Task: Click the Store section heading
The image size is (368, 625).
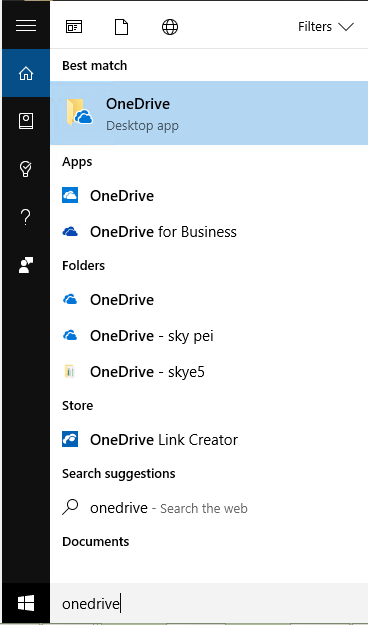Action: click(77, 405)
